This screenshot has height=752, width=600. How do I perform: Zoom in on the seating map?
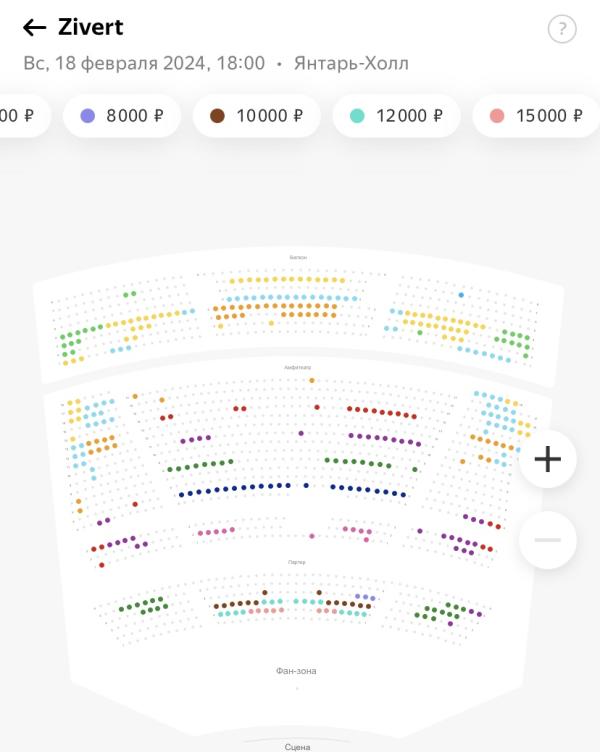pyautogui.click(x=547, y=459)
